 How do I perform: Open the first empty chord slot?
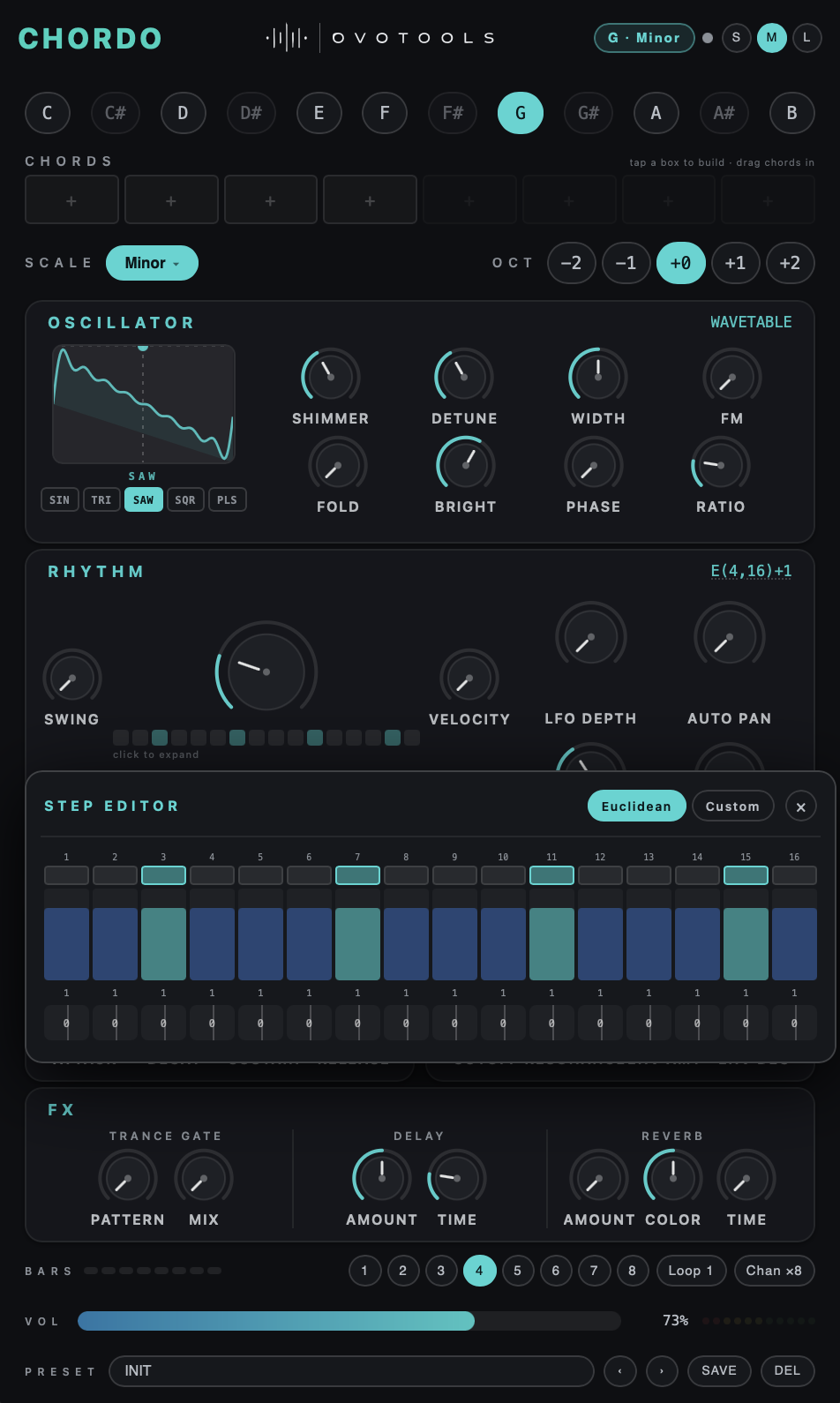click(71, 199)
